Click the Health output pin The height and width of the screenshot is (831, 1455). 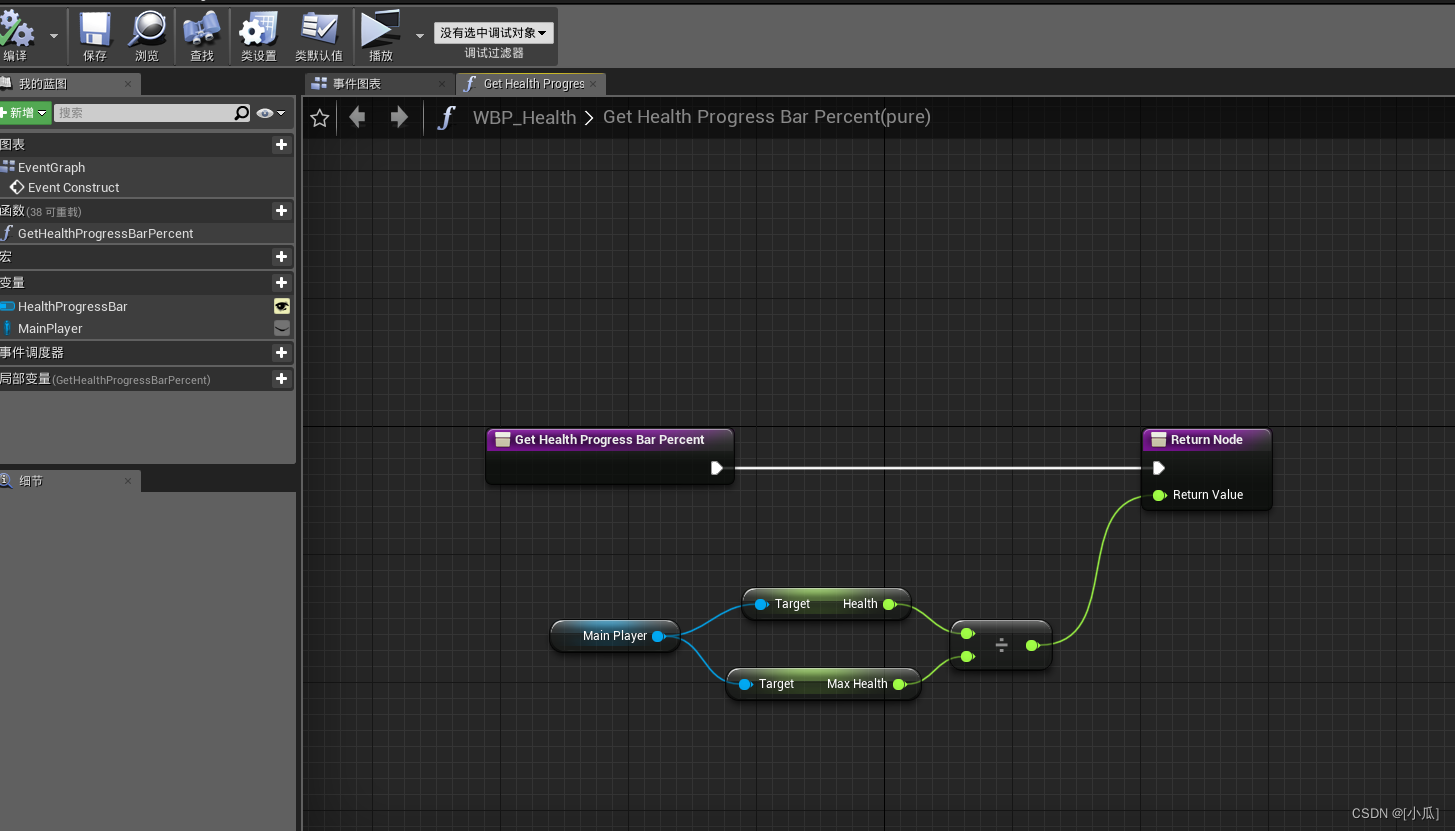tap(889, 604)
